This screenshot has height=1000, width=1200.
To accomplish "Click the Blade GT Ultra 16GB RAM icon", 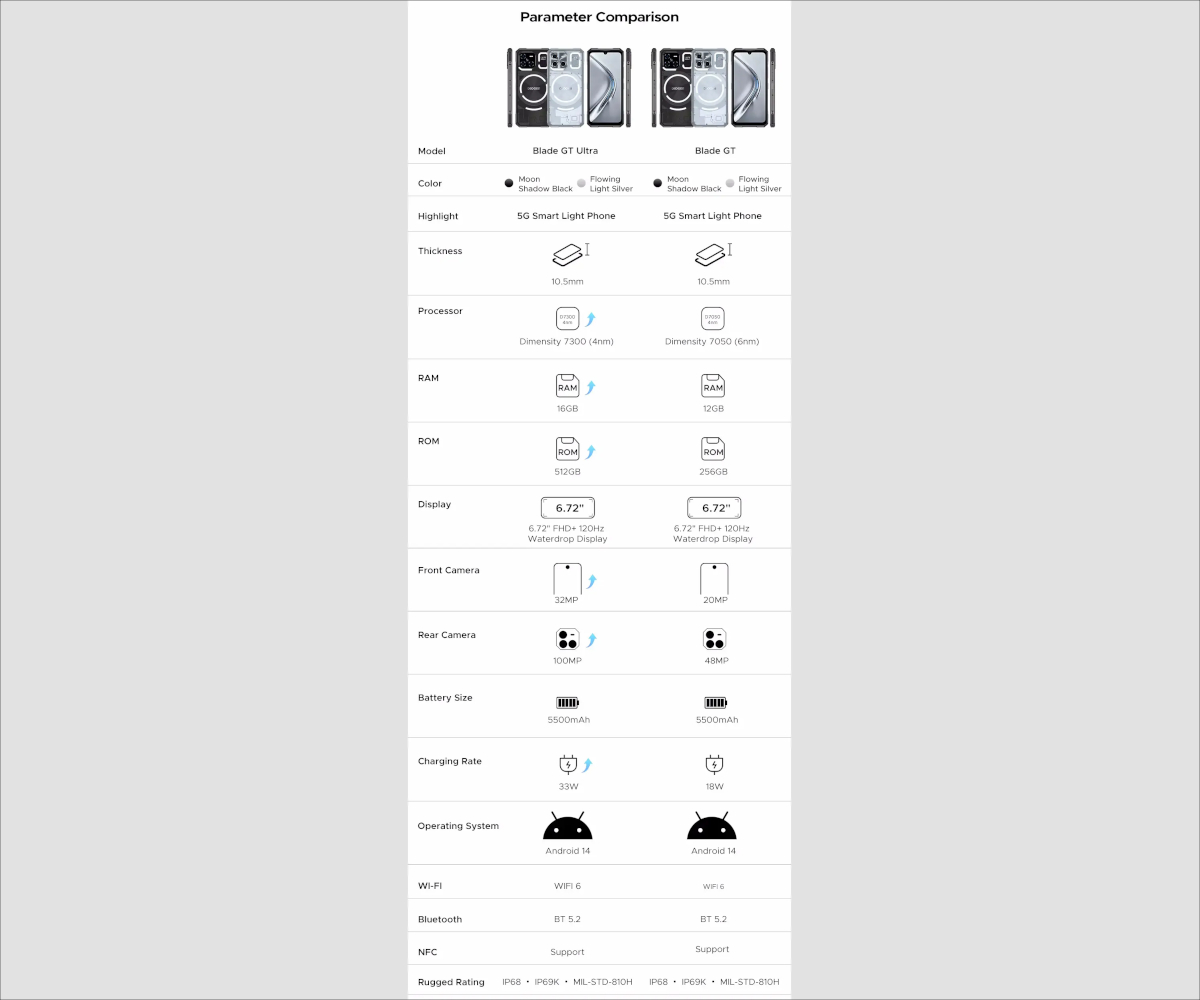I will [567, 387].
